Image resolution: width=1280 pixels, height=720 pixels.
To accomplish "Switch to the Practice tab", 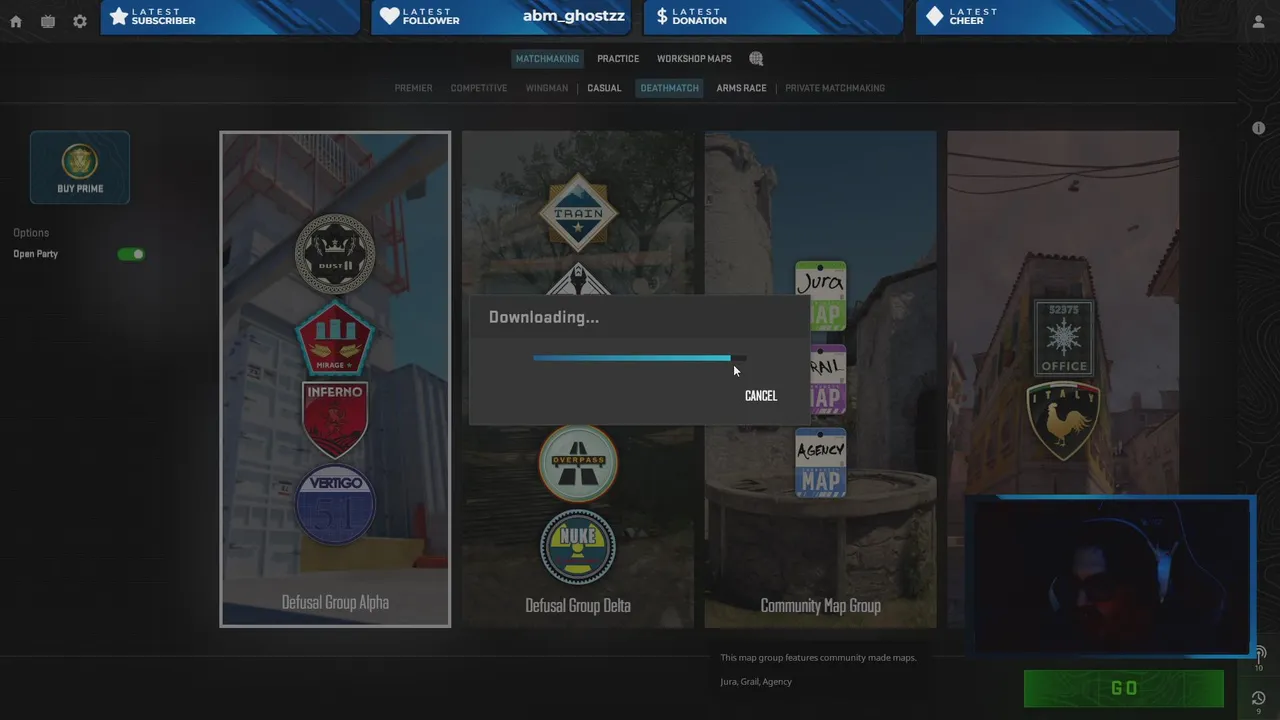I will pyautogui.click(x=618, y=59).
